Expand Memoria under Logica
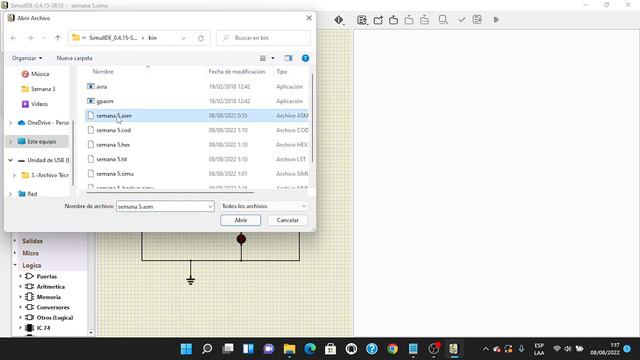This screenshot has width=640, height=360. pyautogui.click(x=20, y=297)
